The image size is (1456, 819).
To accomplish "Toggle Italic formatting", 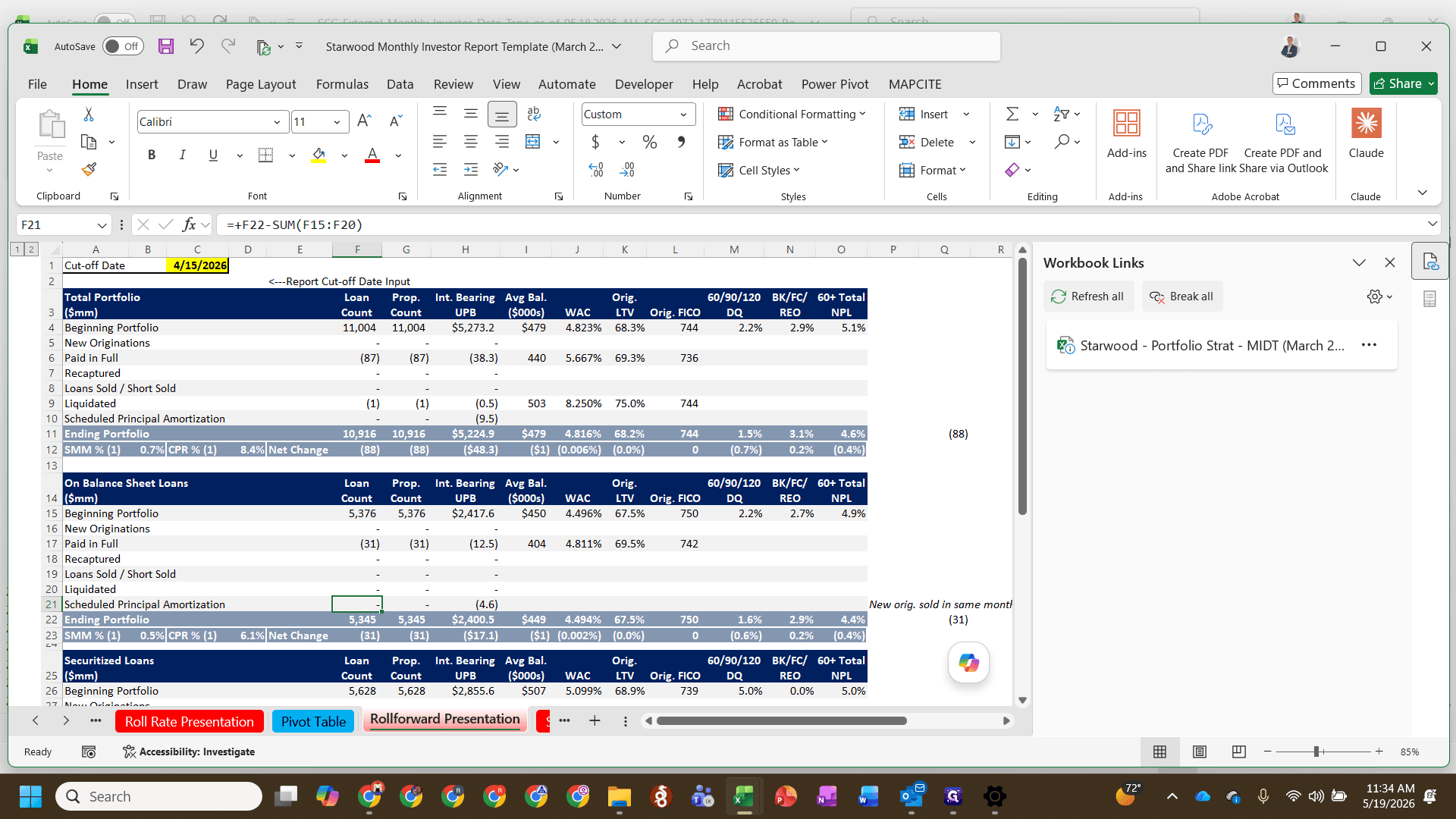I will pos(182,155).
